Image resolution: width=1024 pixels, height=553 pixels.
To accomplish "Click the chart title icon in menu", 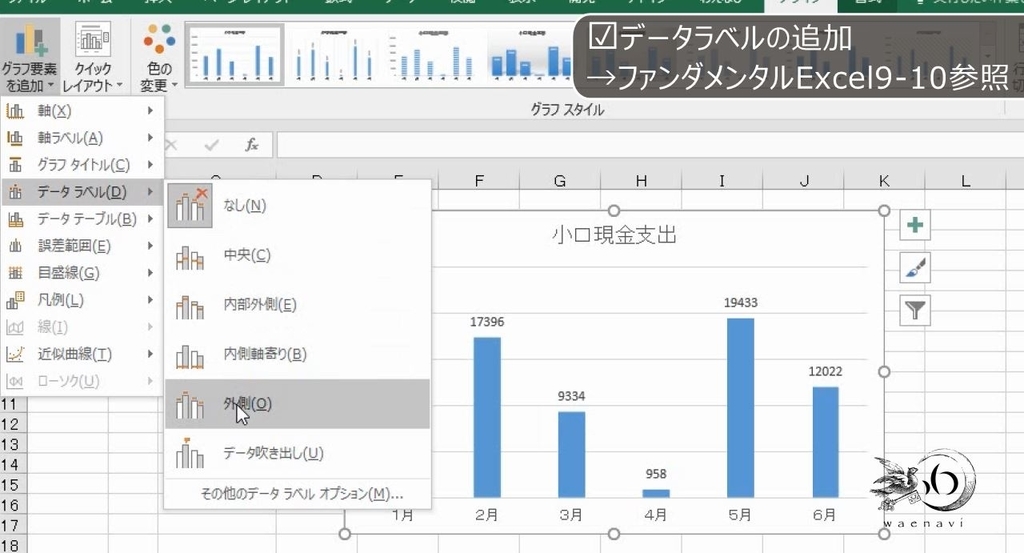I will [15, 165].
